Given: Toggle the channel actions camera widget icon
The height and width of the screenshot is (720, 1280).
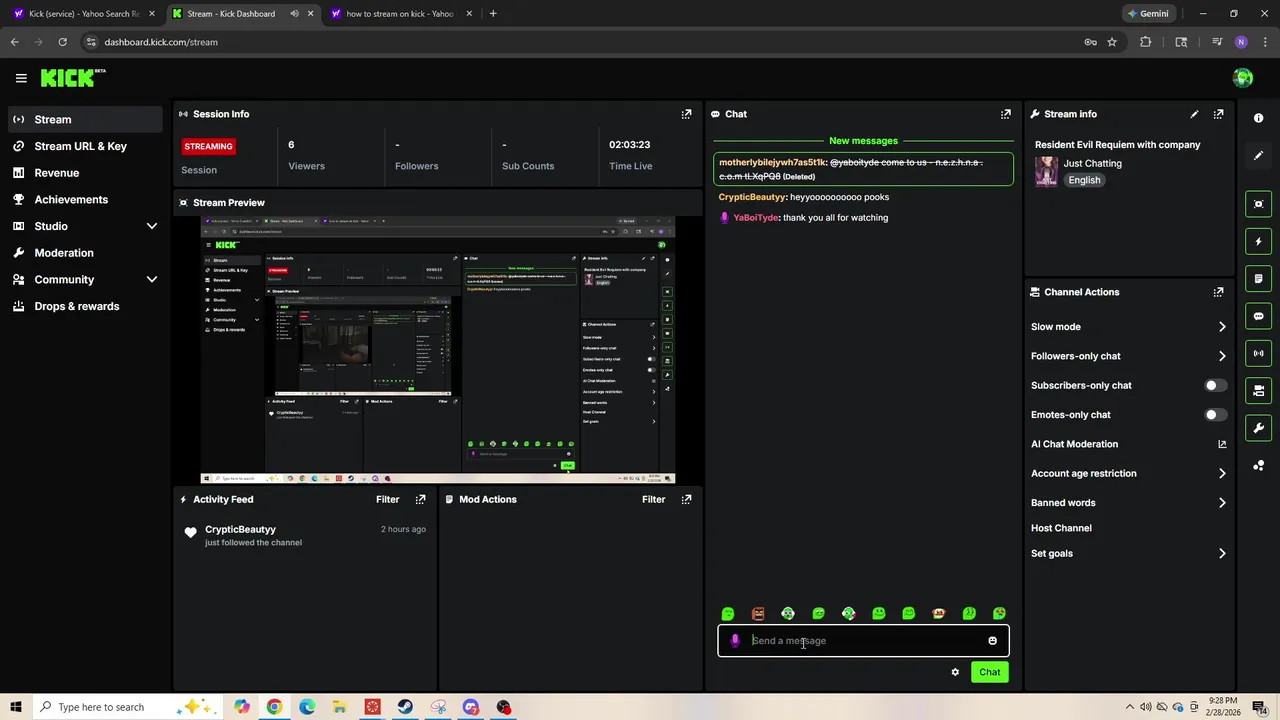Looking at the screenshot, I should click(x=1259, y=391).
